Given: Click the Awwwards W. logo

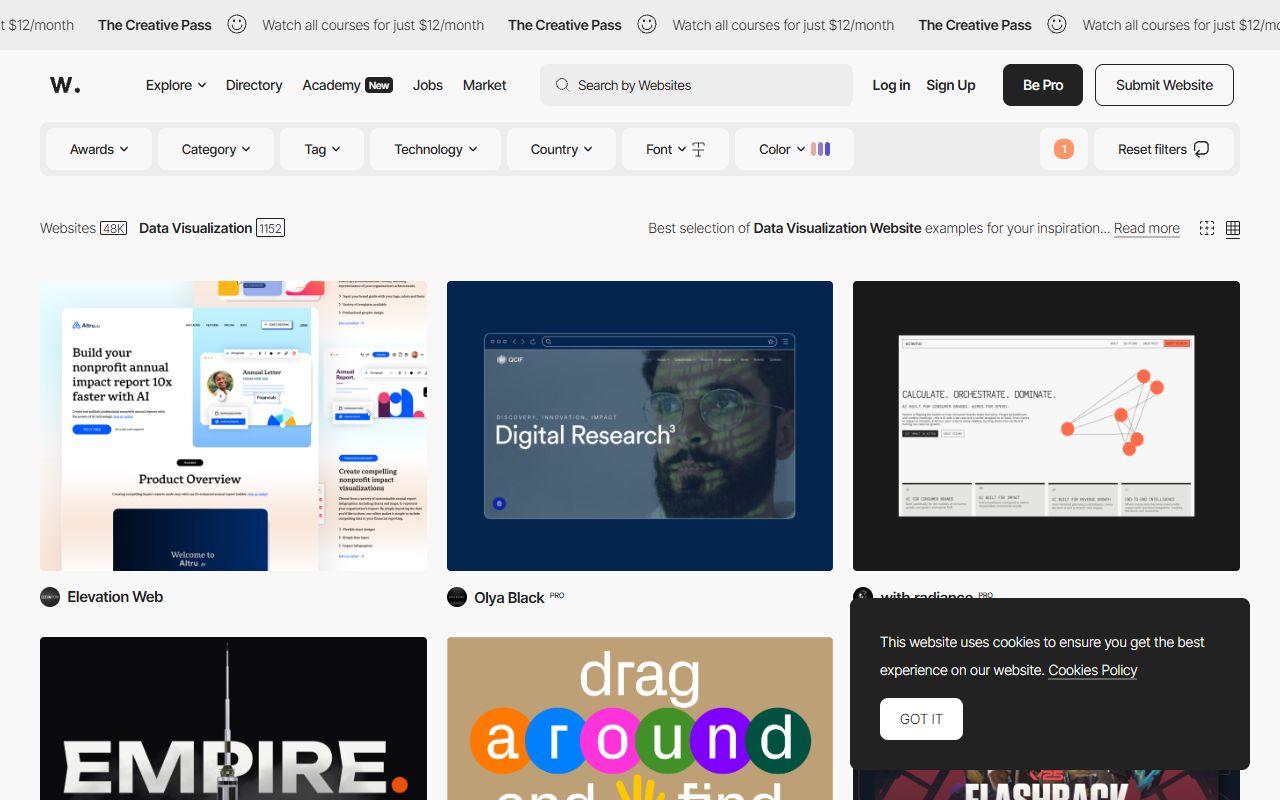Looking at the screenshot, I should pos(65,85).
